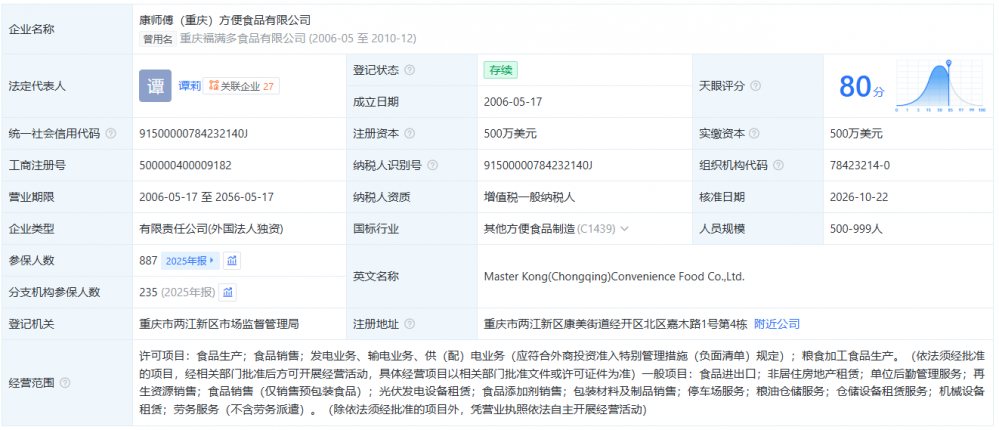Expand 其他方便食品制造 industry dropdown chevron

[624, 229]
